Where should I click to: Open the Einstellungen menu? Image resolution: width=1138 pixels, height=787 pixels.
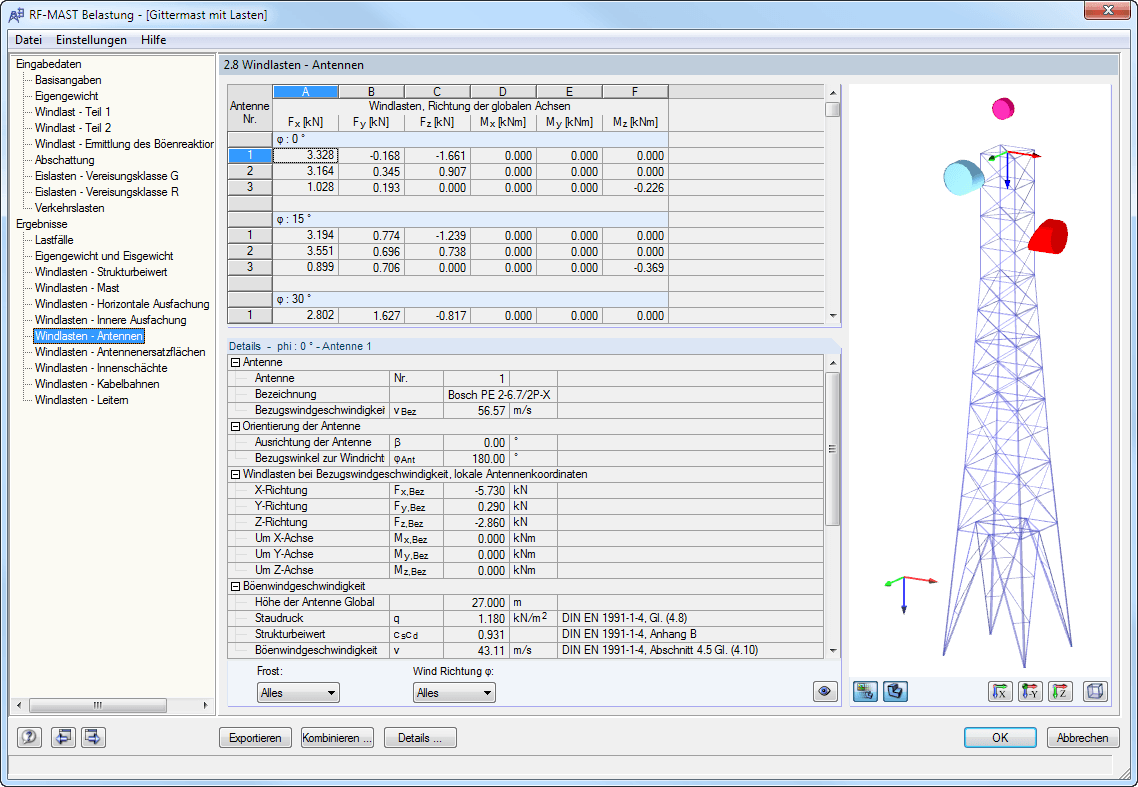click(x=91, y=40)
